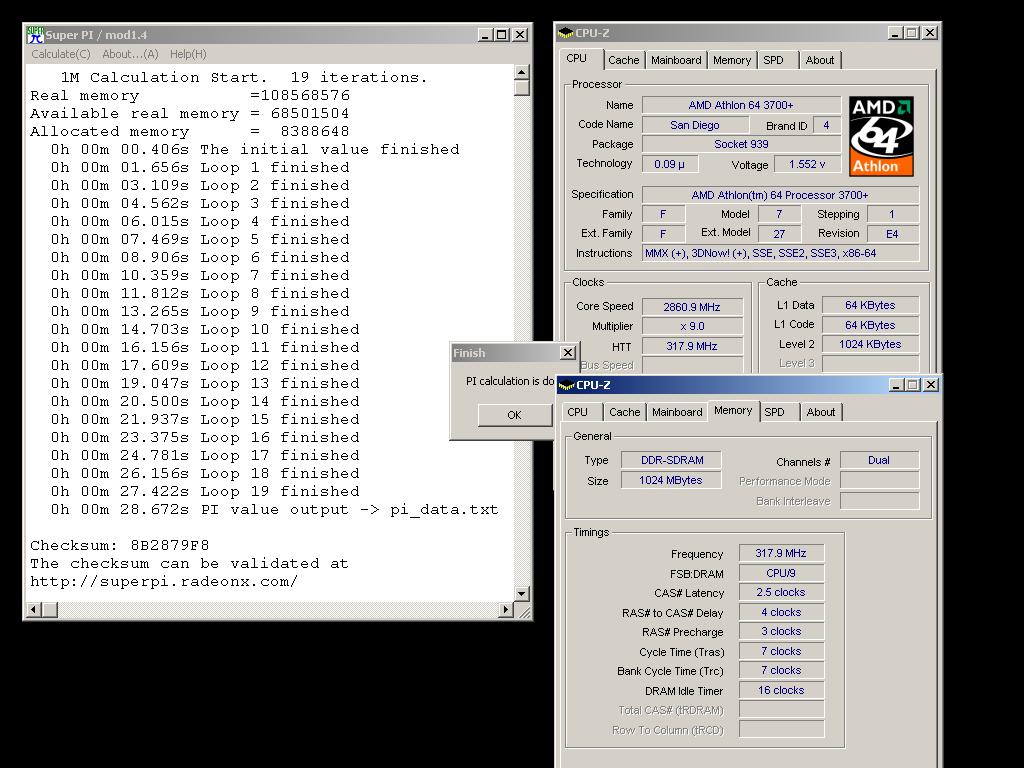Click the memory Type field DDR-SDRAM

tap(671, 460)
